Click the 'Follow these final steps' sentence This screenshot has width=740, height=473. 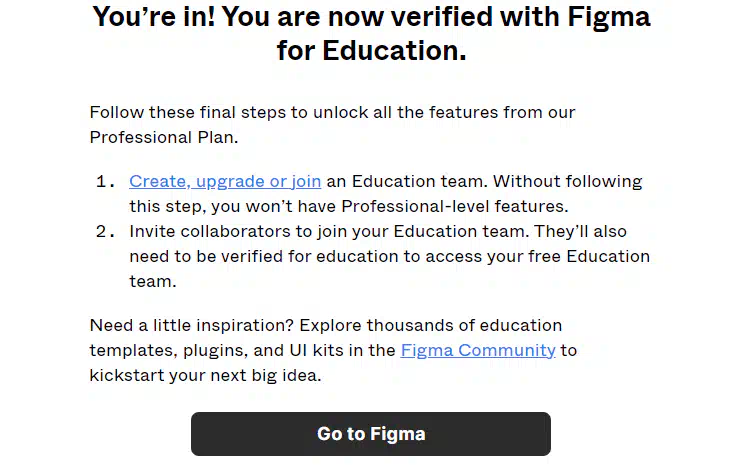pyautogui.click(x=332, y=112)
